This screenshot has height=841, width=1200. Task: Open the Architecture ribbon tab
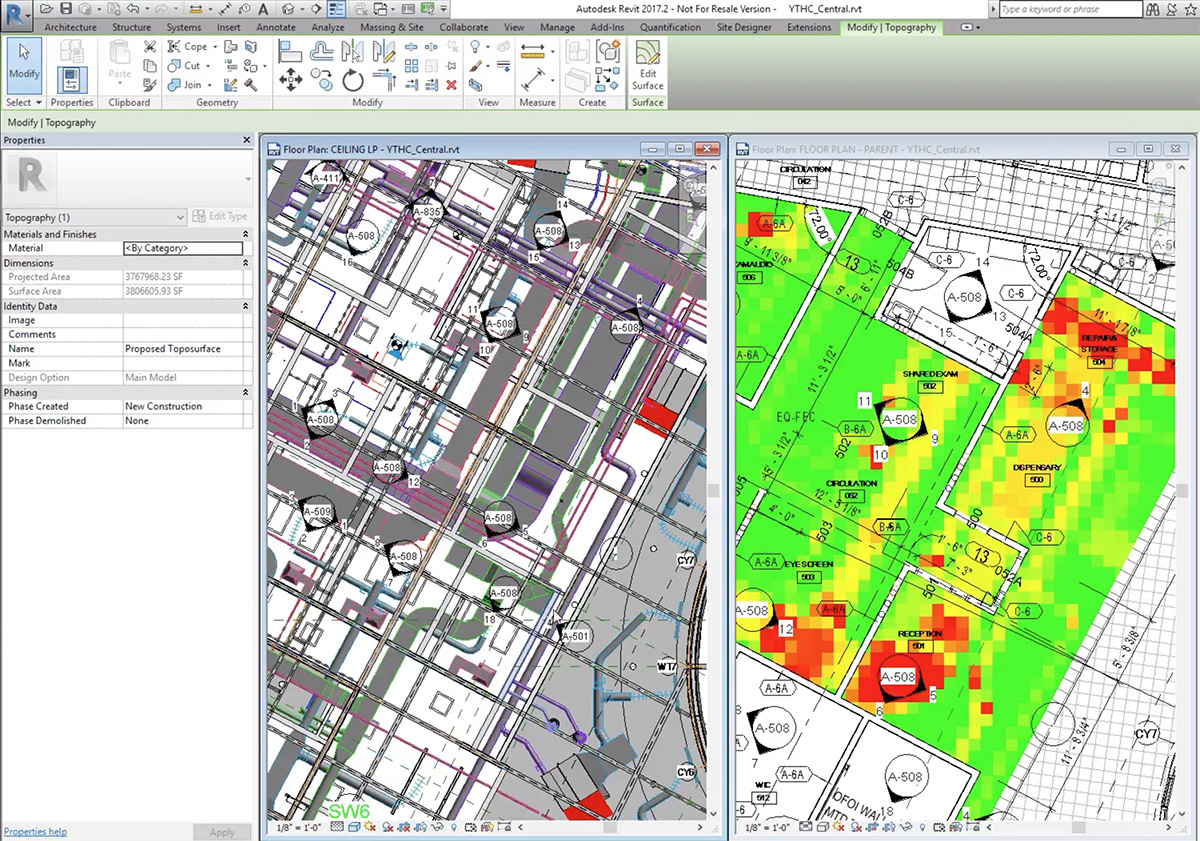pos(71,28)
